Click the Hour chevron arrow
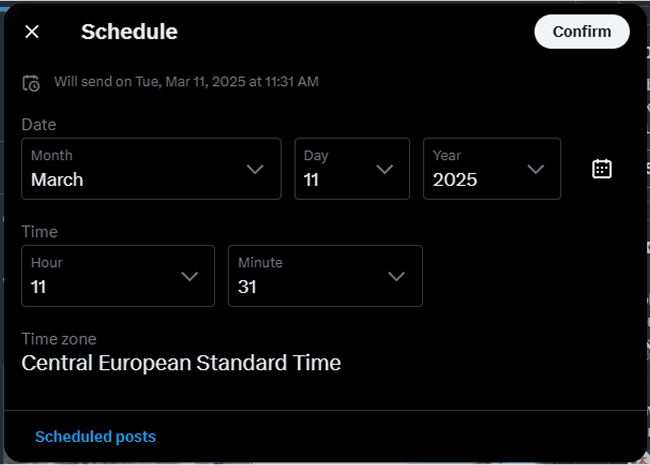Image resolution: width=650 pixels, height=465 pixels. pos(189,276)
